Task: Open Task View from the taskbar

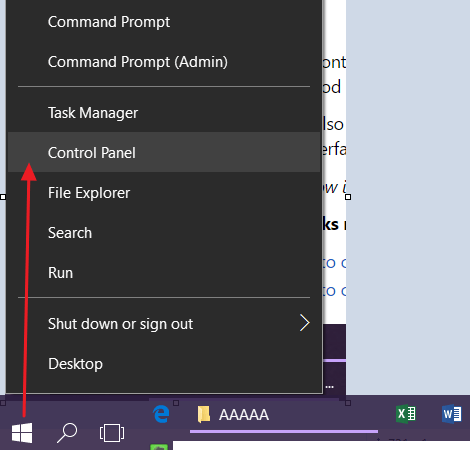Action: click(x=112, y=433)
